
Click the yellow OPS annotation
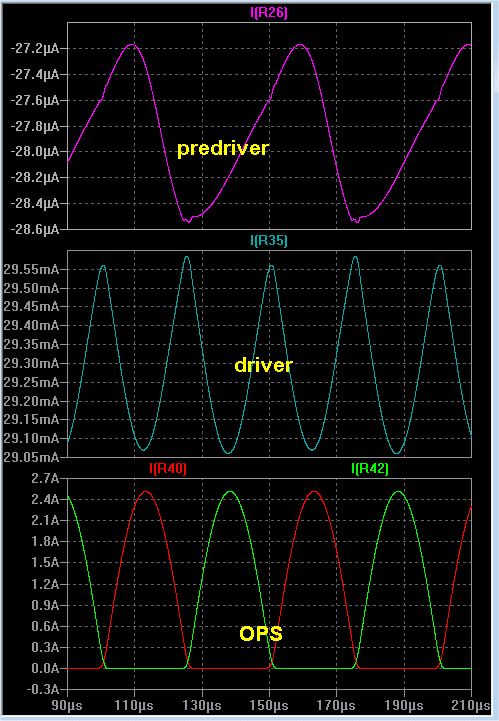[261, 634]
